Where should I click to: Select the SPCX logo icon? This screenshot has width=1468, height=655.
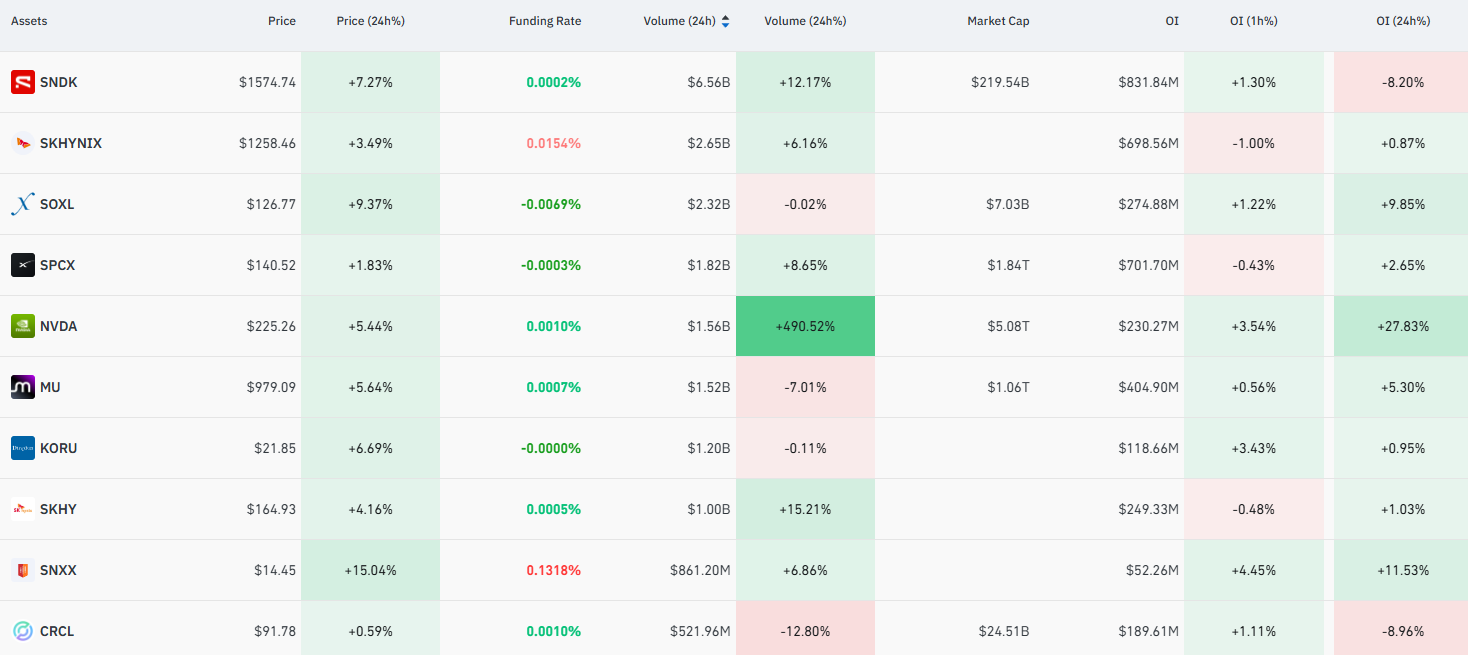coord(23,265)
